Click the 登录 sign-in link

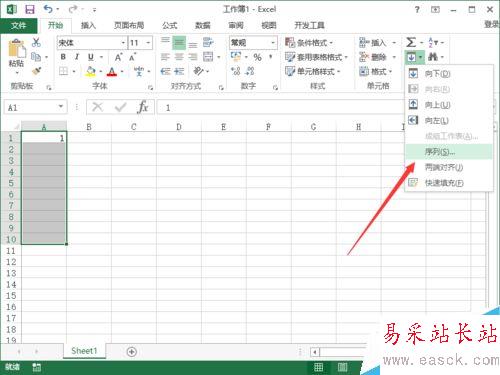coord(492,24)
